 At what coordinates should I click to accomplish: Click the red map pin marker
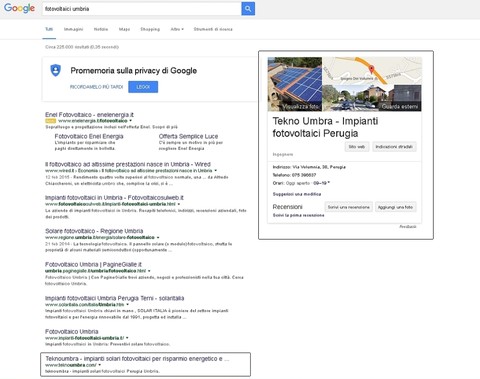coord(371,69)
